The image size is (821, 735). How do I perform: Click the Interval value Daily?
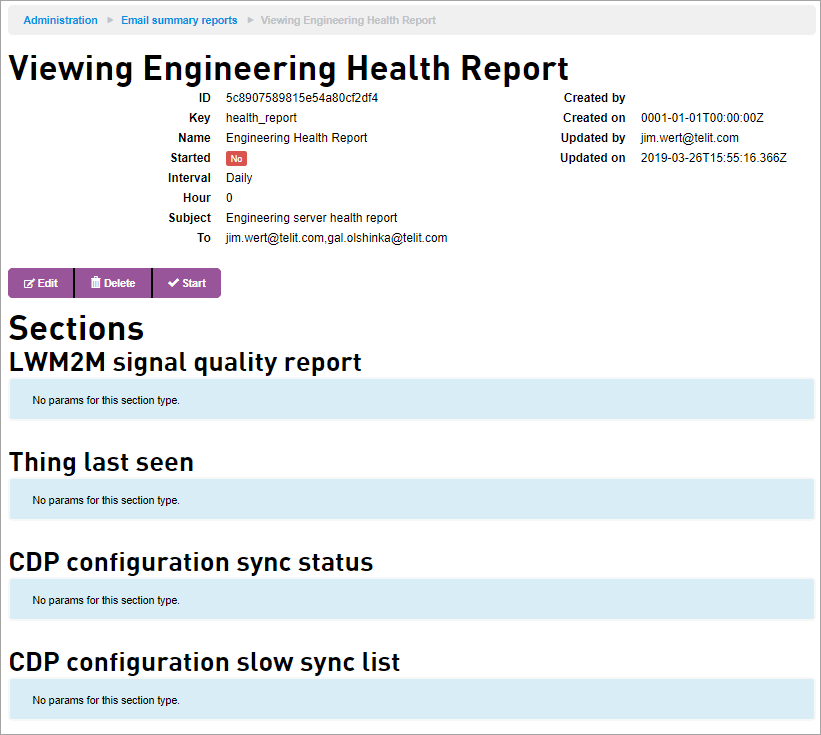pos(239,178)
